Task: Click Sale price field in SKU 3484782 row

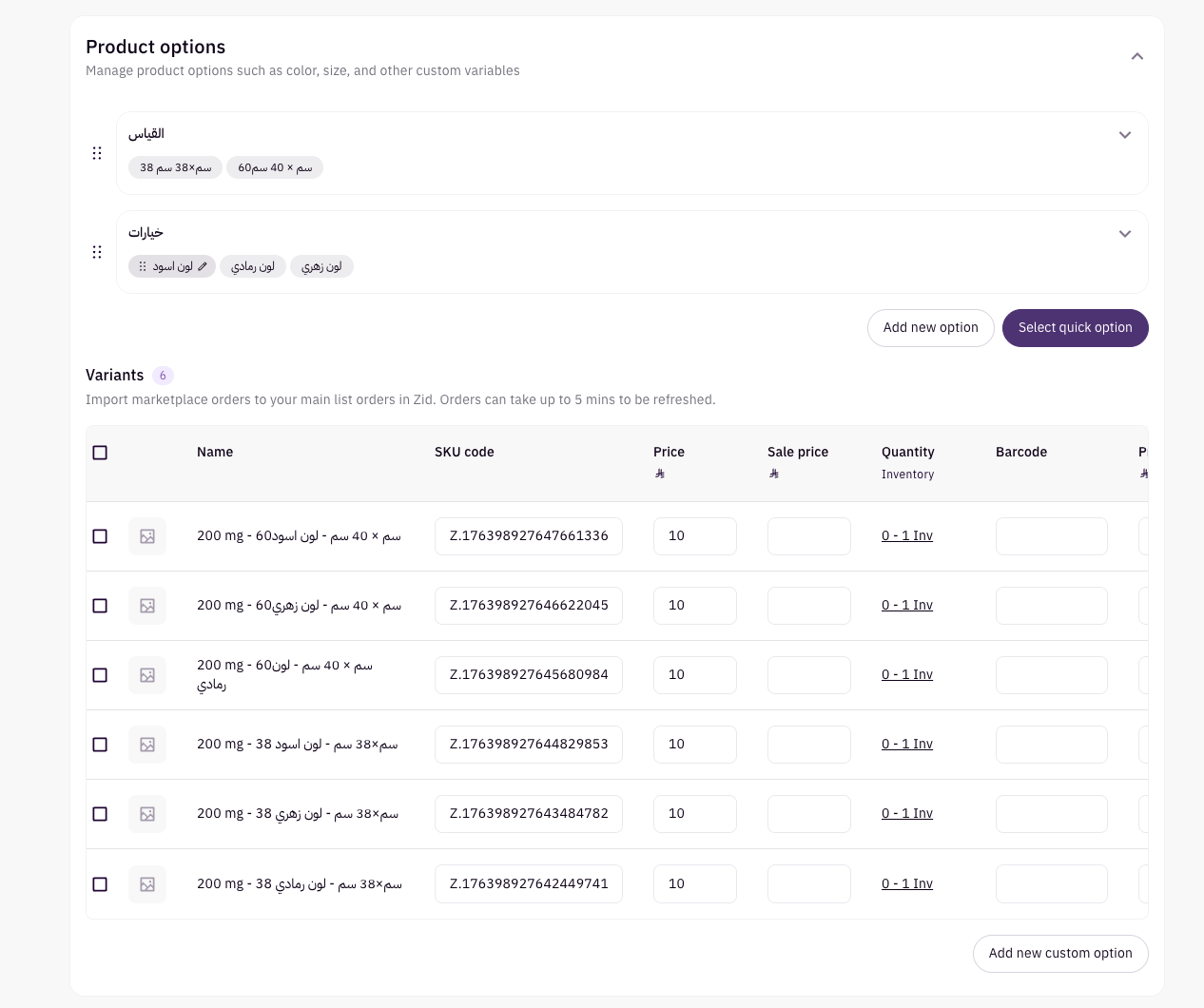Action: [809, 814]
